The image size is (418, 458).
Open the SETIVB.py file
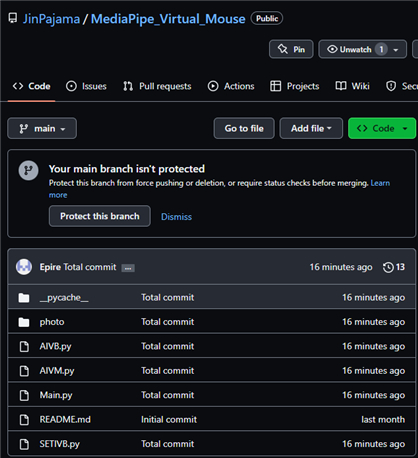tap(60, 444)
